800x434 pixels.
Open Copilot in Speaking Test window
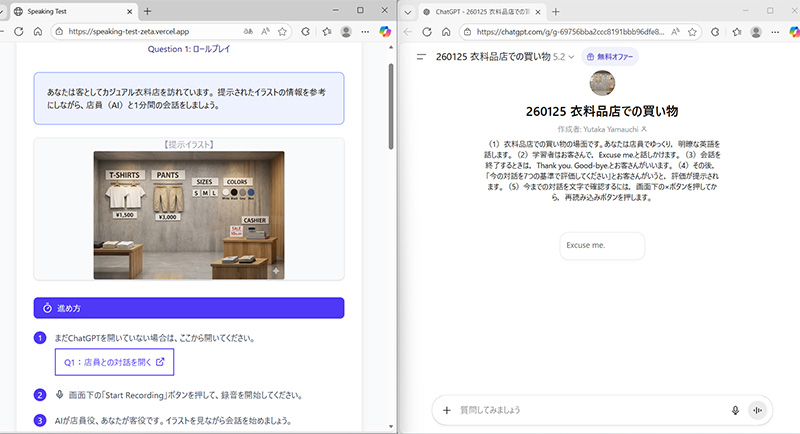click(x=385, y=32)
